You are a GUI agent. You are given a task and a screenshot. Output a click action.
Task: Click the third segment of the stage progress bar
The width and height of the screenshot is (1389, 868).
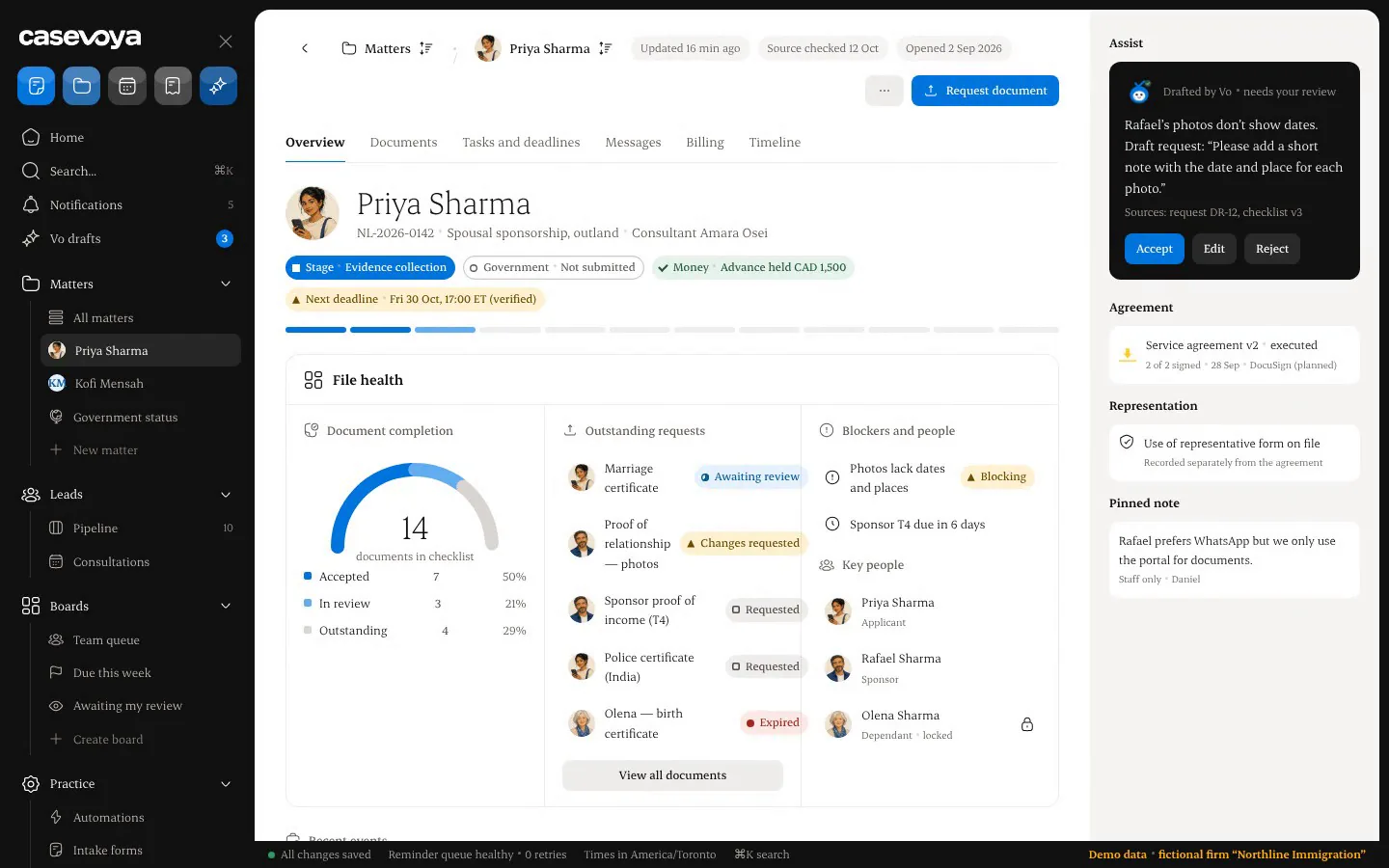point(445,330)
